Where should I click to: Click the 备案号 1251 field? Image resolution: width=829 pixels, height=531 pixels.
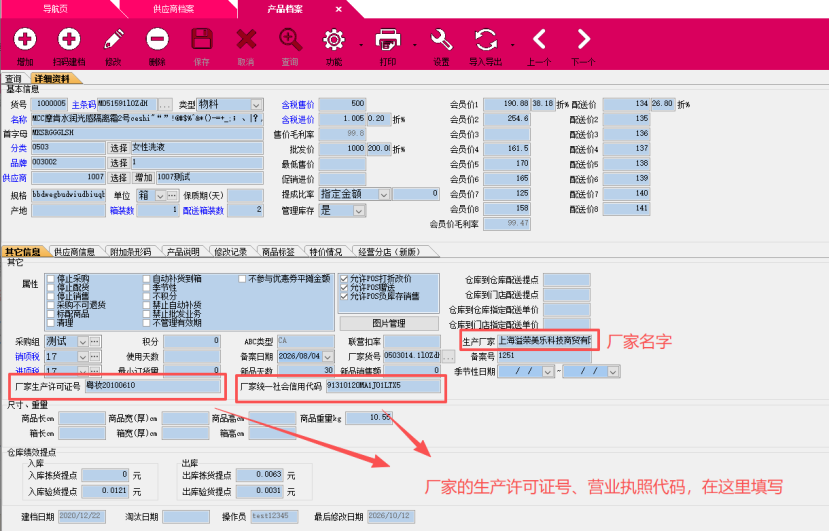point(544,356)
